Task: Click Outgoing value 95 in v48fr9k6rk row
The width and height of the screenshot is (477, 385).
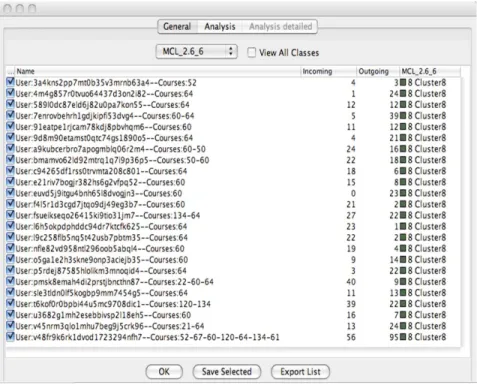Action: pos(394,337)
